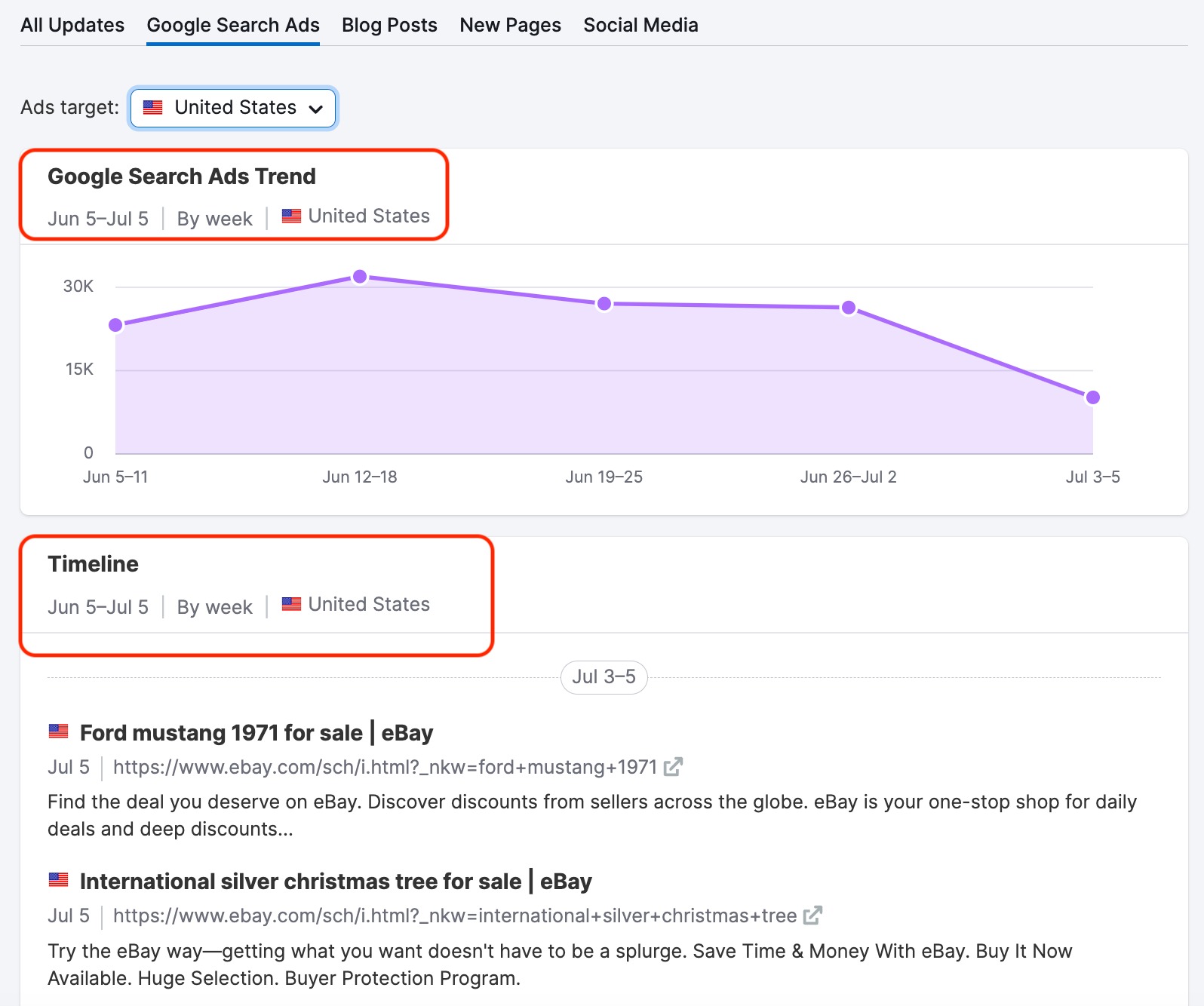Screen dimensions: 1204x1006
Task: Switch to the All Updates tab
Action: pos(72,25)
